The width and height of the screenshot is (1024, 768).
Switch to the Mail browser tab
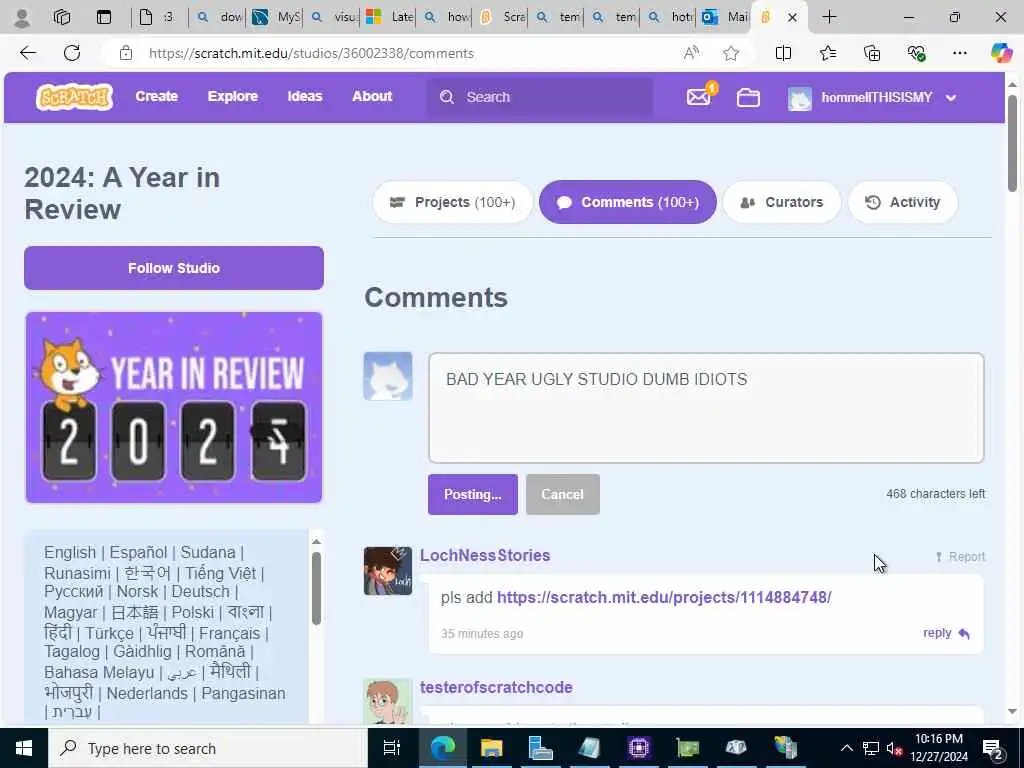click(724, 17)
